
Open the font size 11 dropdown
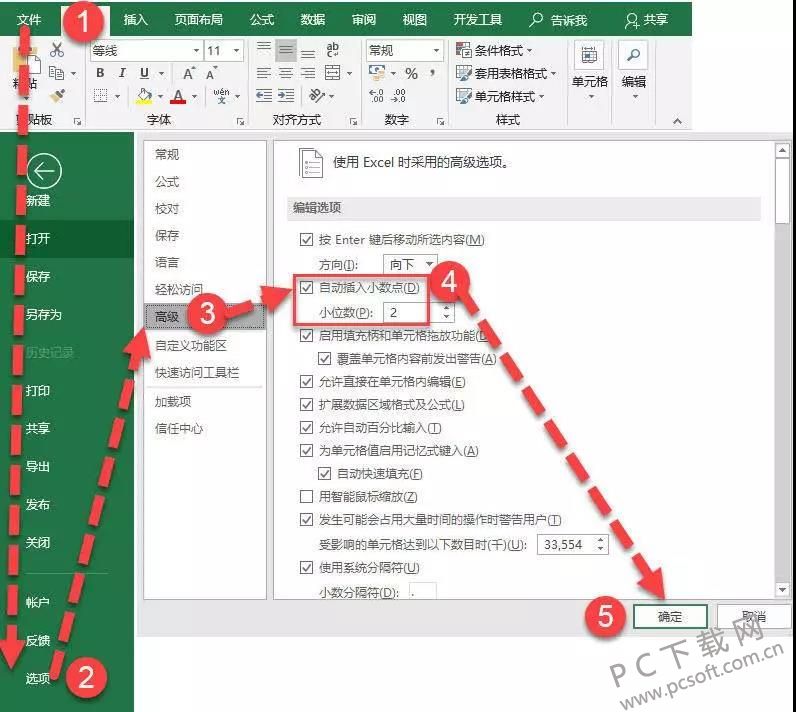click(x=236, y=51)
